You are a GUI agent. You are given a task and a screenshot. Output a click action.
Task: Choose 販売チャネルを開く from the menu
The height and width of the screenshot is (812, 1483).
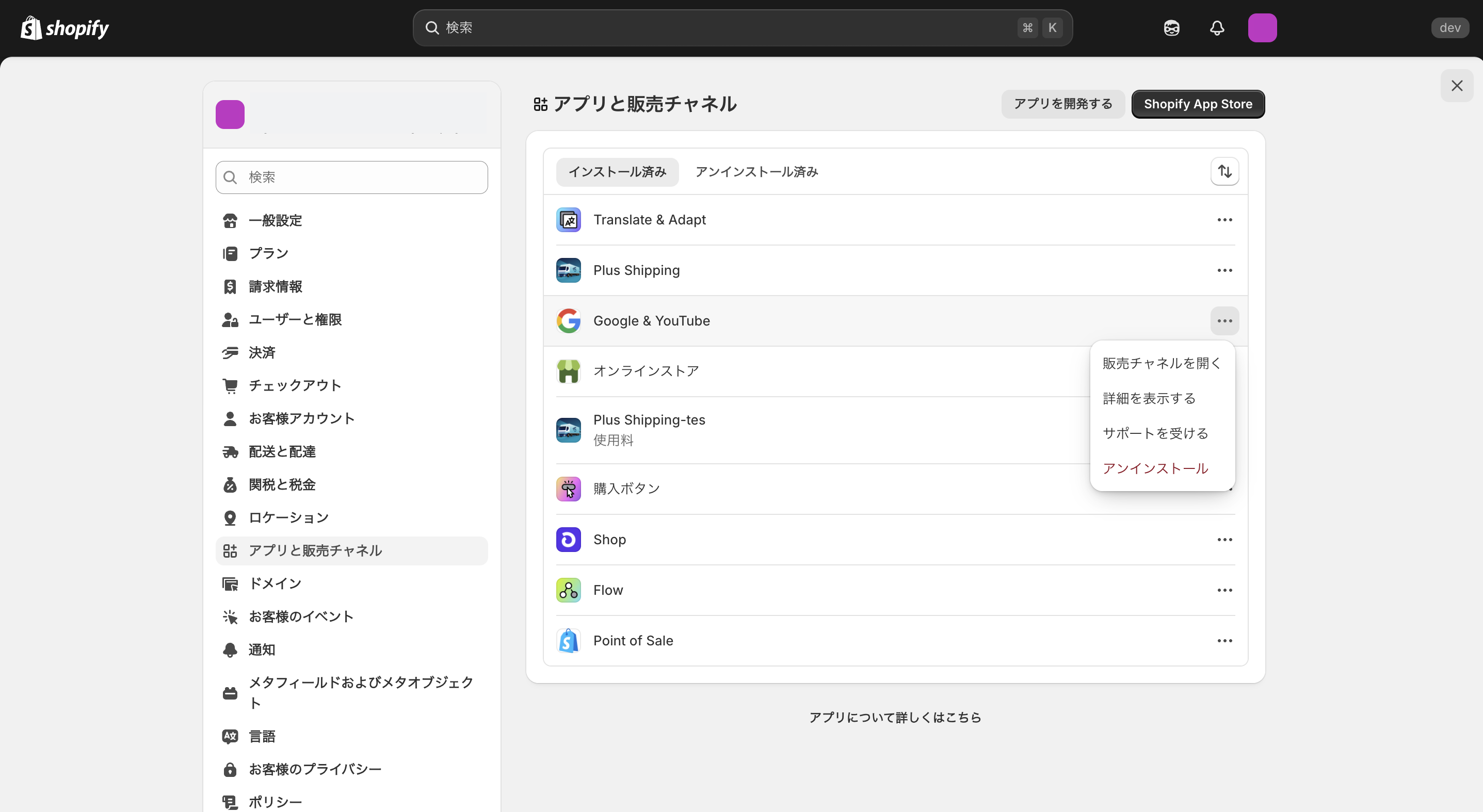pyautogui.click(x=1161, y=363)
